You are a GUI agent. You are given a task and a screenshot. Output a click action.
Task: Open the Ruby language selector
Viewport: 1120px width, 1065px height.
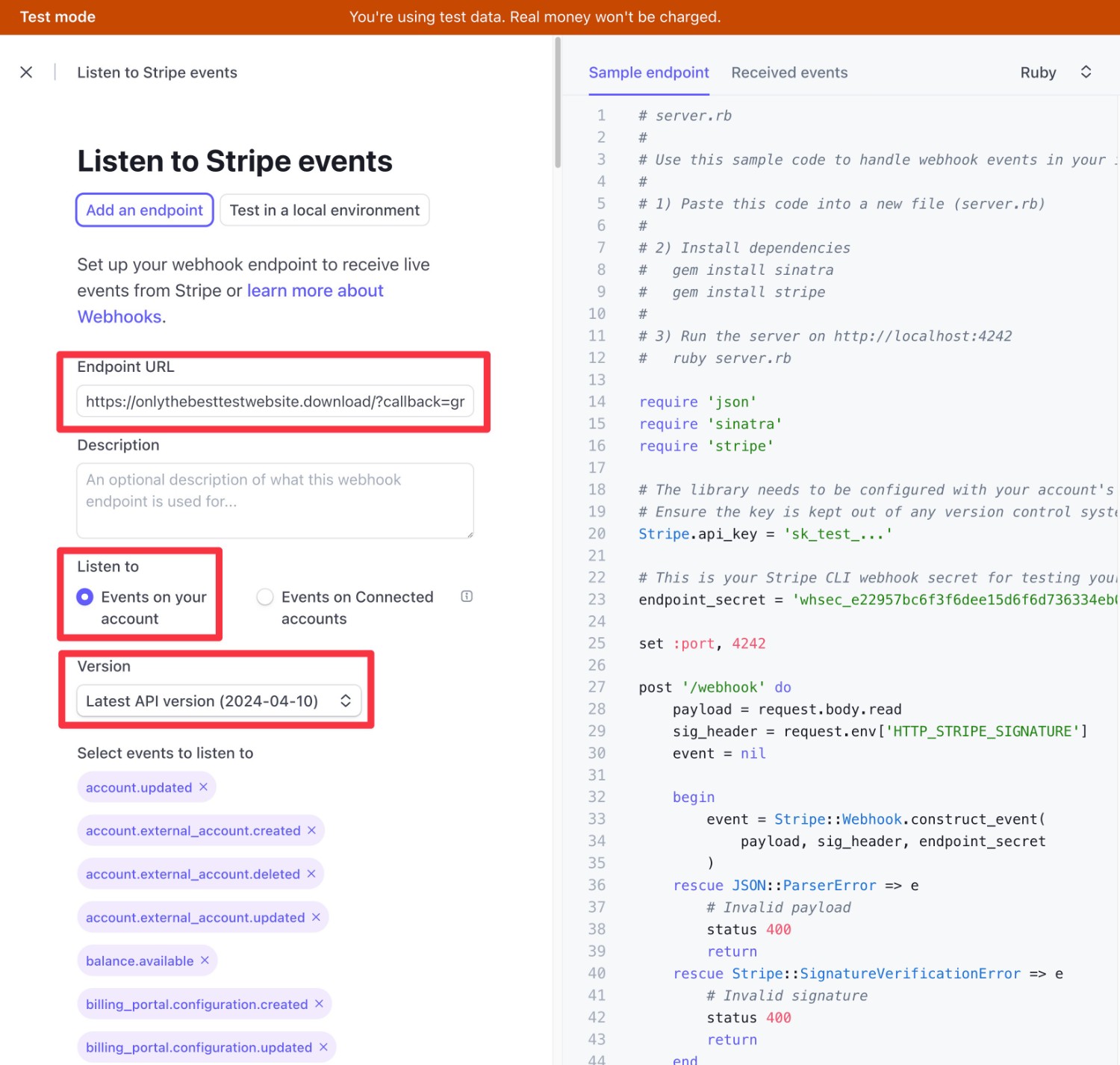[x=1056, y=72]
